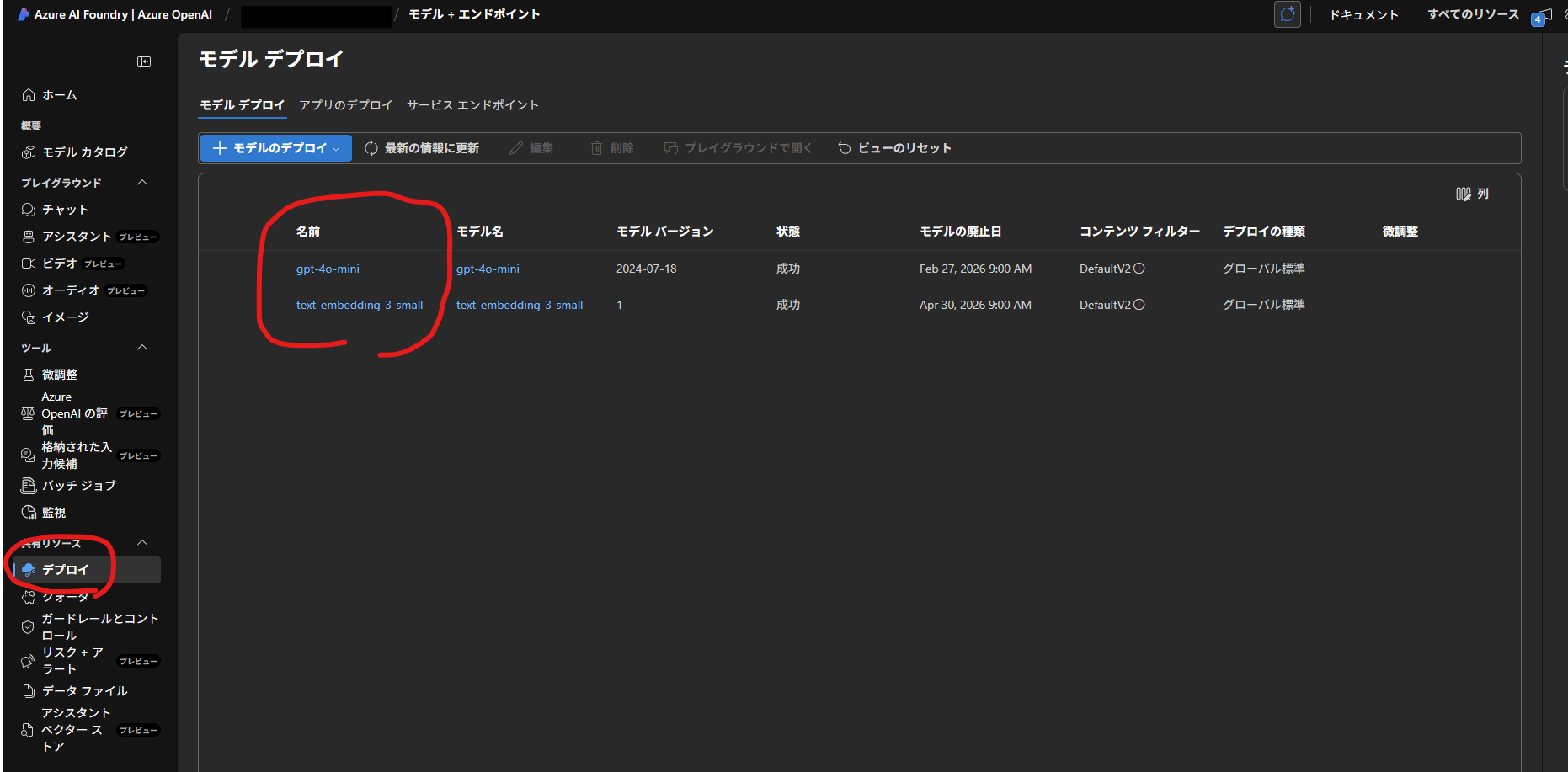Open the feedback chat icon in header
Screen dimensions: 1568x772
pos(1288,14)
